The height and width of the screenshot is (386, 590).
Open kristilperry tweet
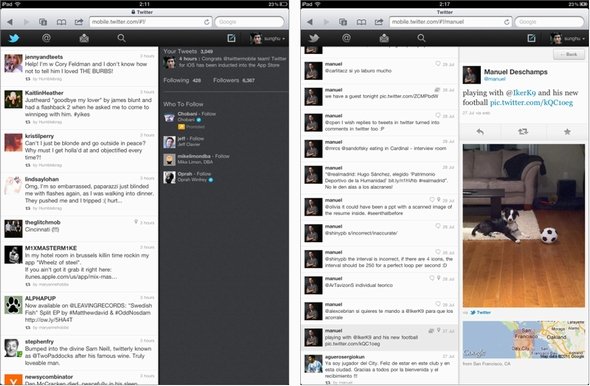(x=79, y=150)
